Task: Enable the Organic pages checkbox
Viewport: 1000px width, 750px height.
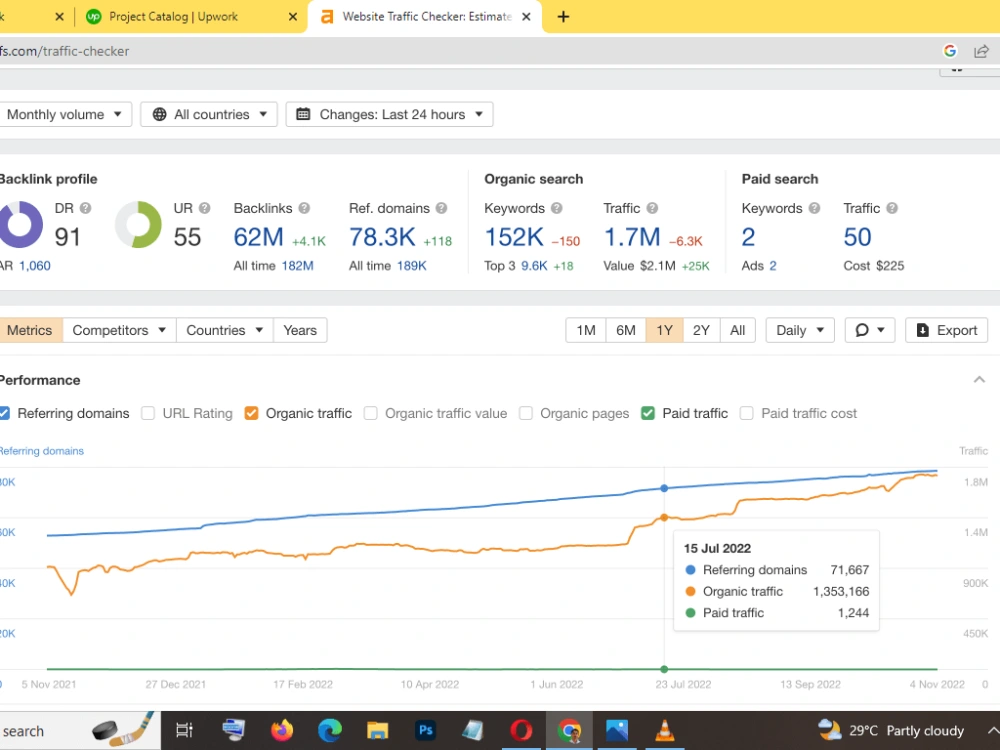Action: pyautogui.click(x=526, y=413)
